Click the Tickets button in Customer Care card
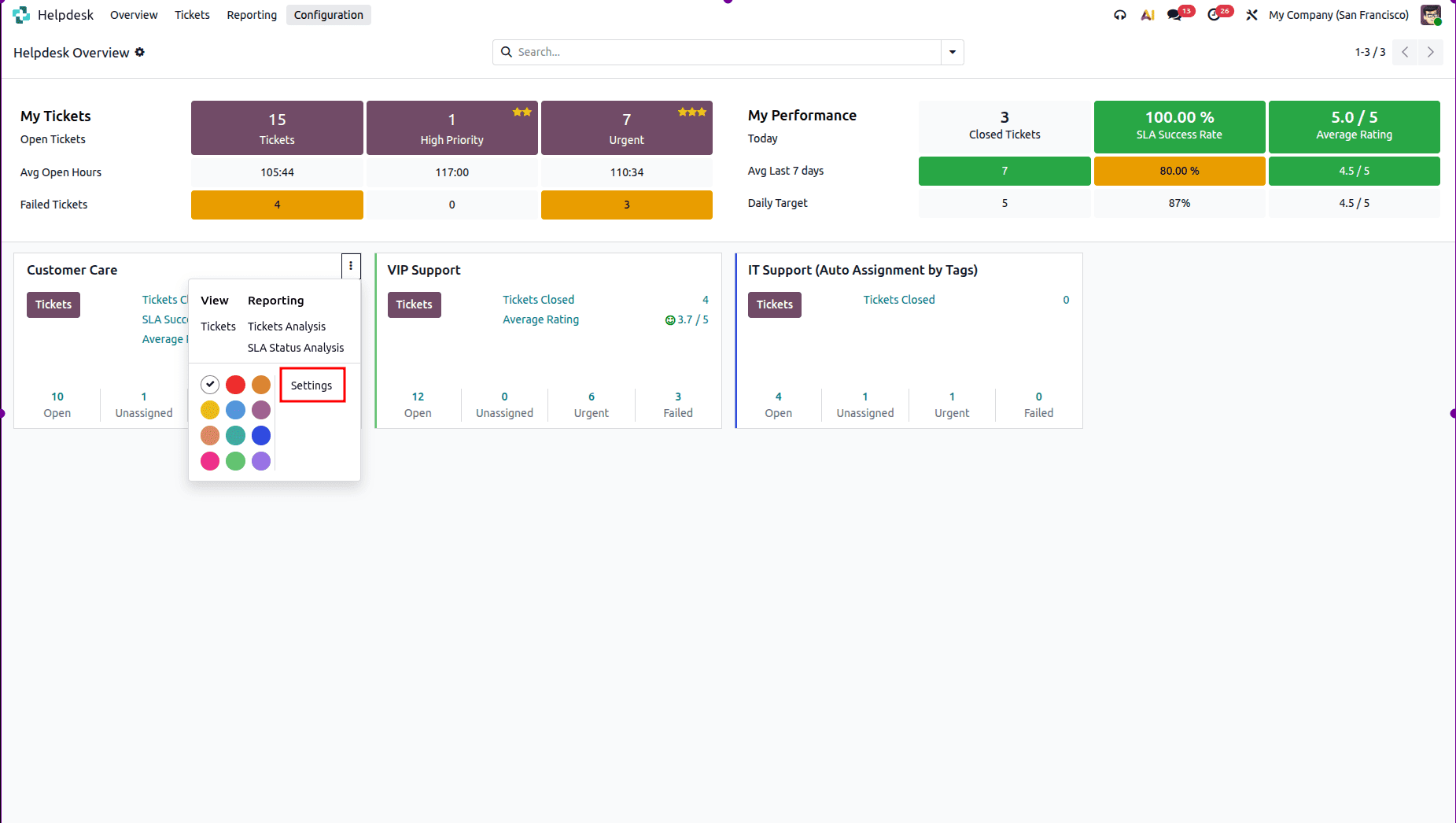Viewport: 1456px width, 823px height. pos(53,304)
